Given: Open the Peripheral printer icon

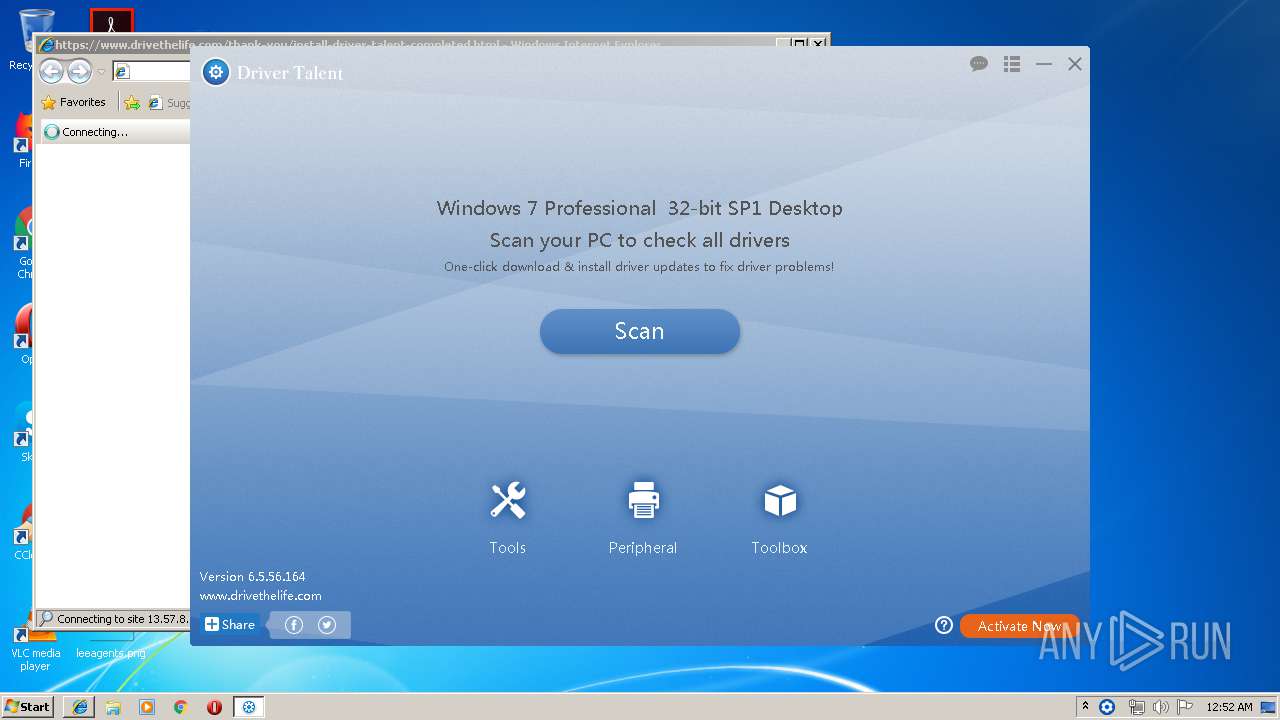Looking at the screenshot, I should tap(643, 500).
